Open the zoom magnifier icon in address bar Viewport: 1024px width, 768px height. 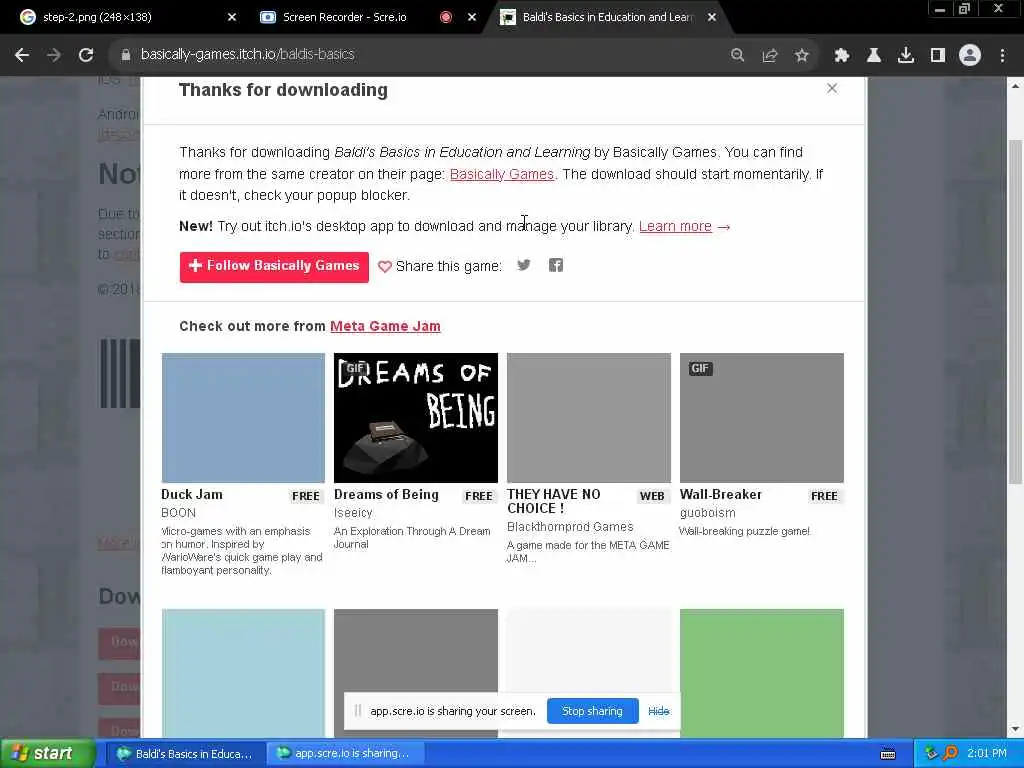click(x=737, y=55)
